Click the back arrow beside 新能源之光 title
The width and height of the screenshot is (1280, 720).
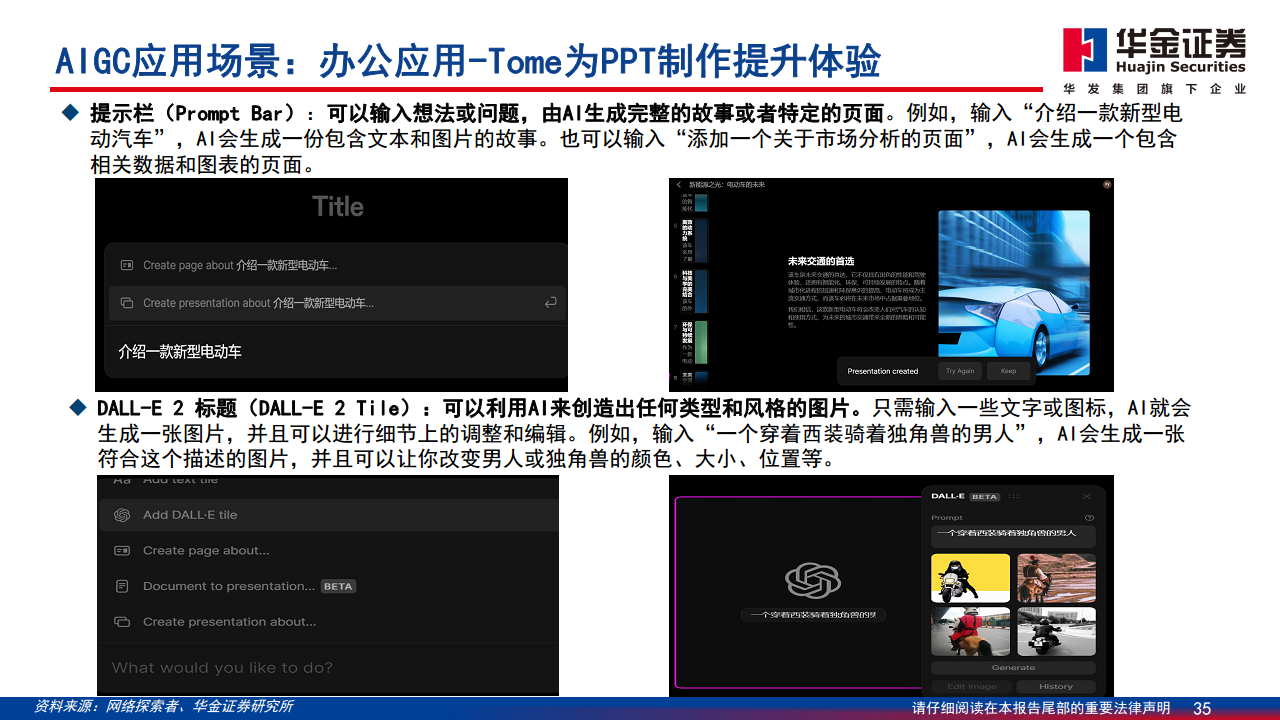[679, 185]
